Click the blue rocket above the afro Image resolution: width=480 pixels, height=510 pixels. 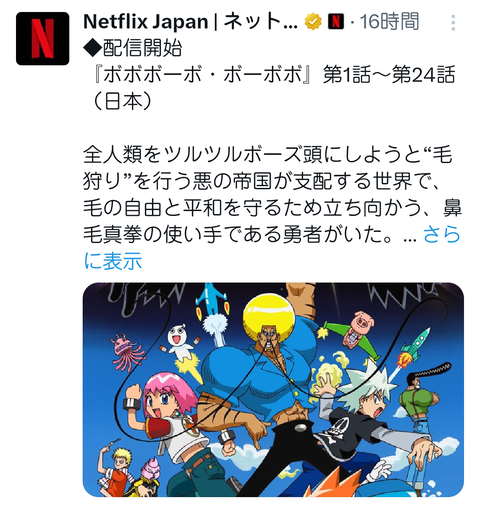pos(212,298)
